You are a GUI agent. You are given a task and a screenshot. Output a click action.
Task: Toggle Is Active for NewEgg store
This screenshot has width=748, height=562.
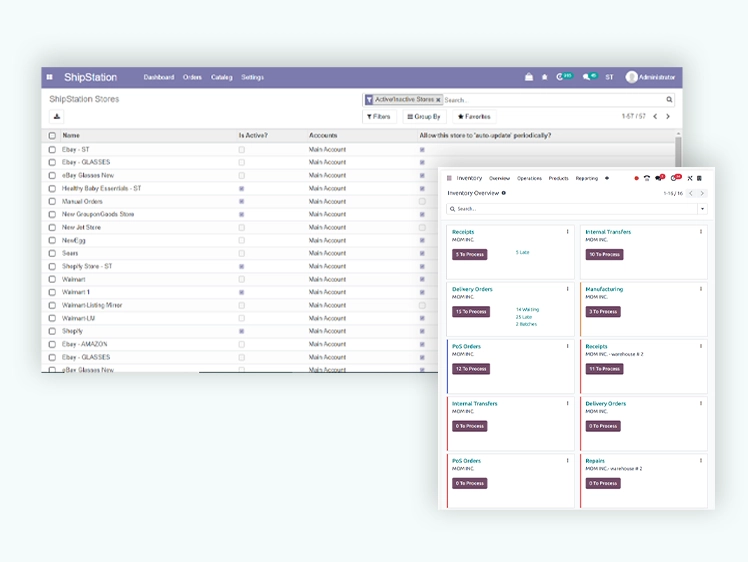tap(241, 240)
